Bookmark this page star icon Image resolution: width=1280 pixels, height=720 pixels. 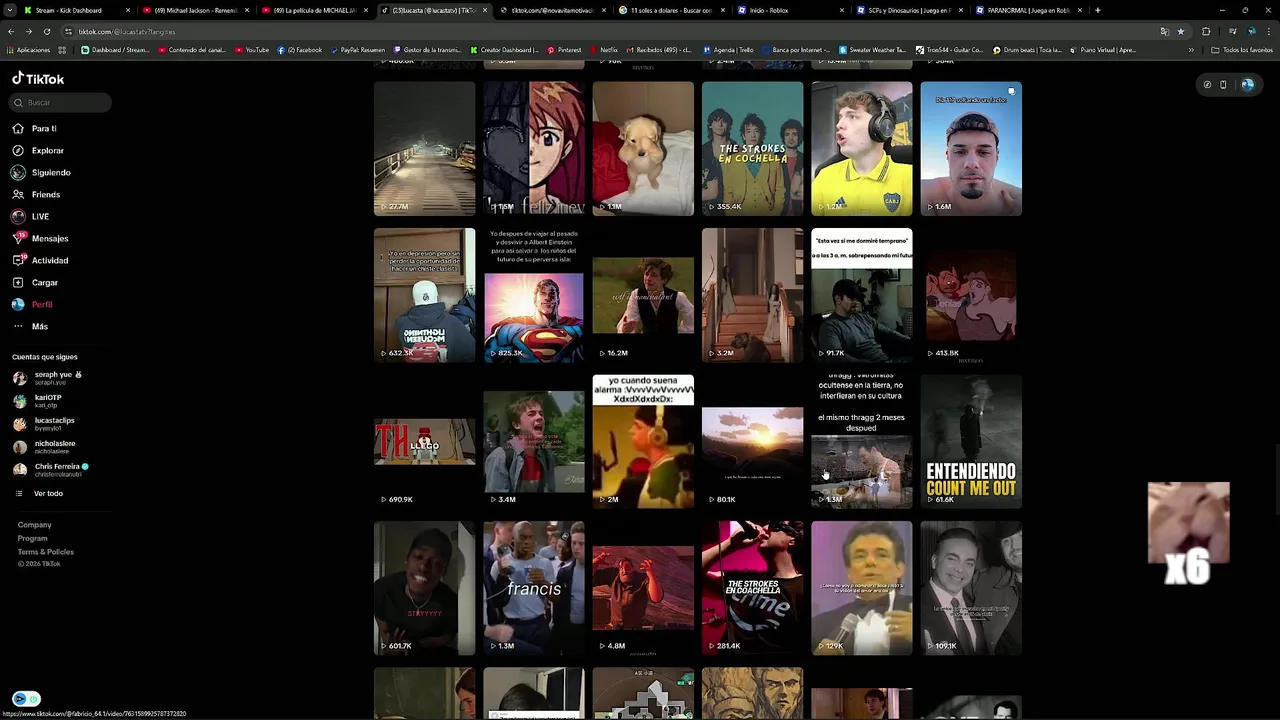(x=1181, y=31)
